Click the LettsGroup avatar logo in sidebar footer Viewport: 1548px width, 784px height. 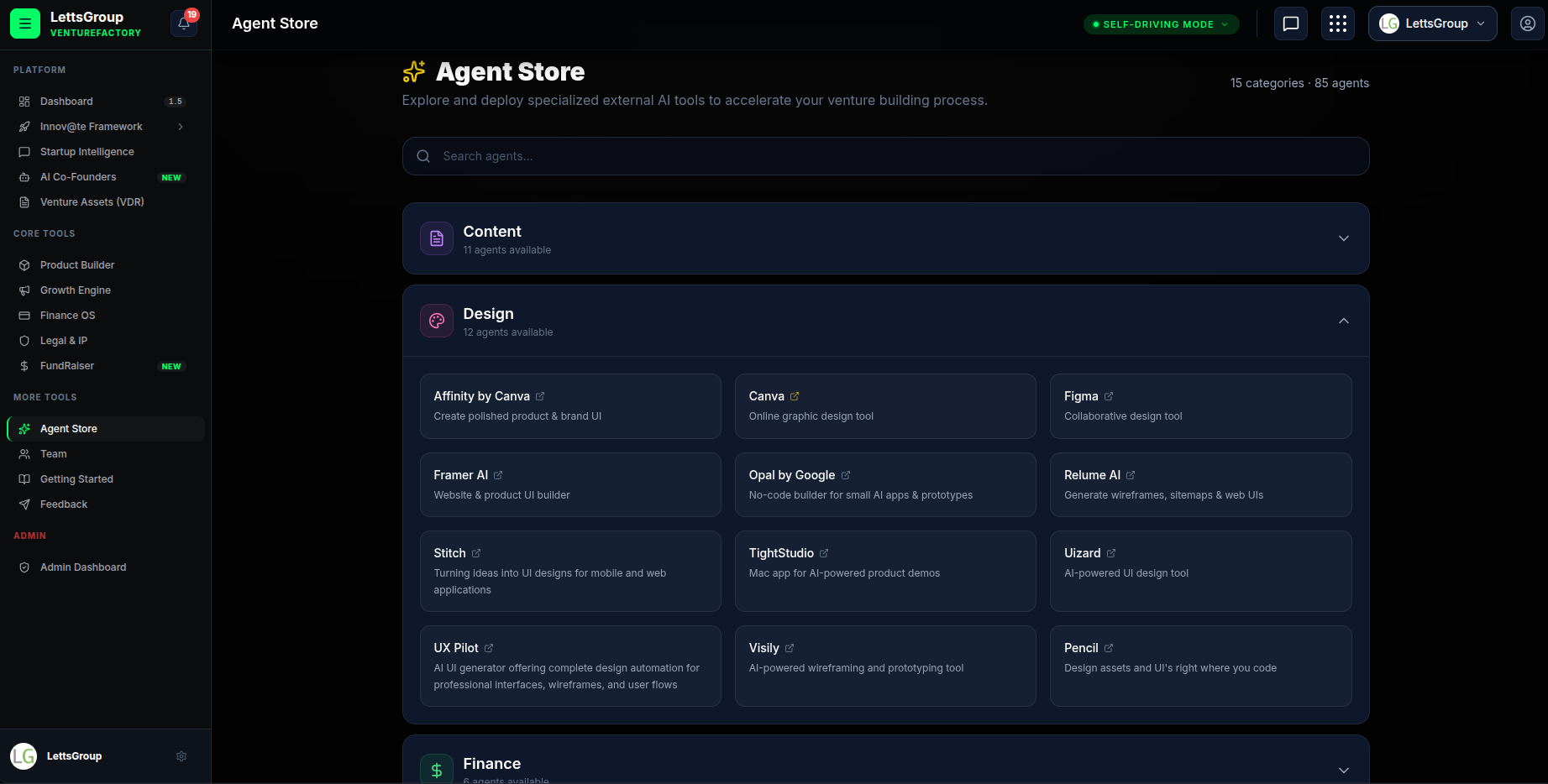24,756
